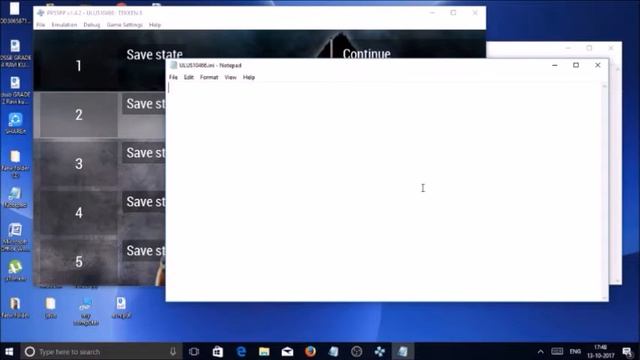The height and width of the screenshot is (360, 640).
Task: Open the Action Center notifications
Action: 628,351
